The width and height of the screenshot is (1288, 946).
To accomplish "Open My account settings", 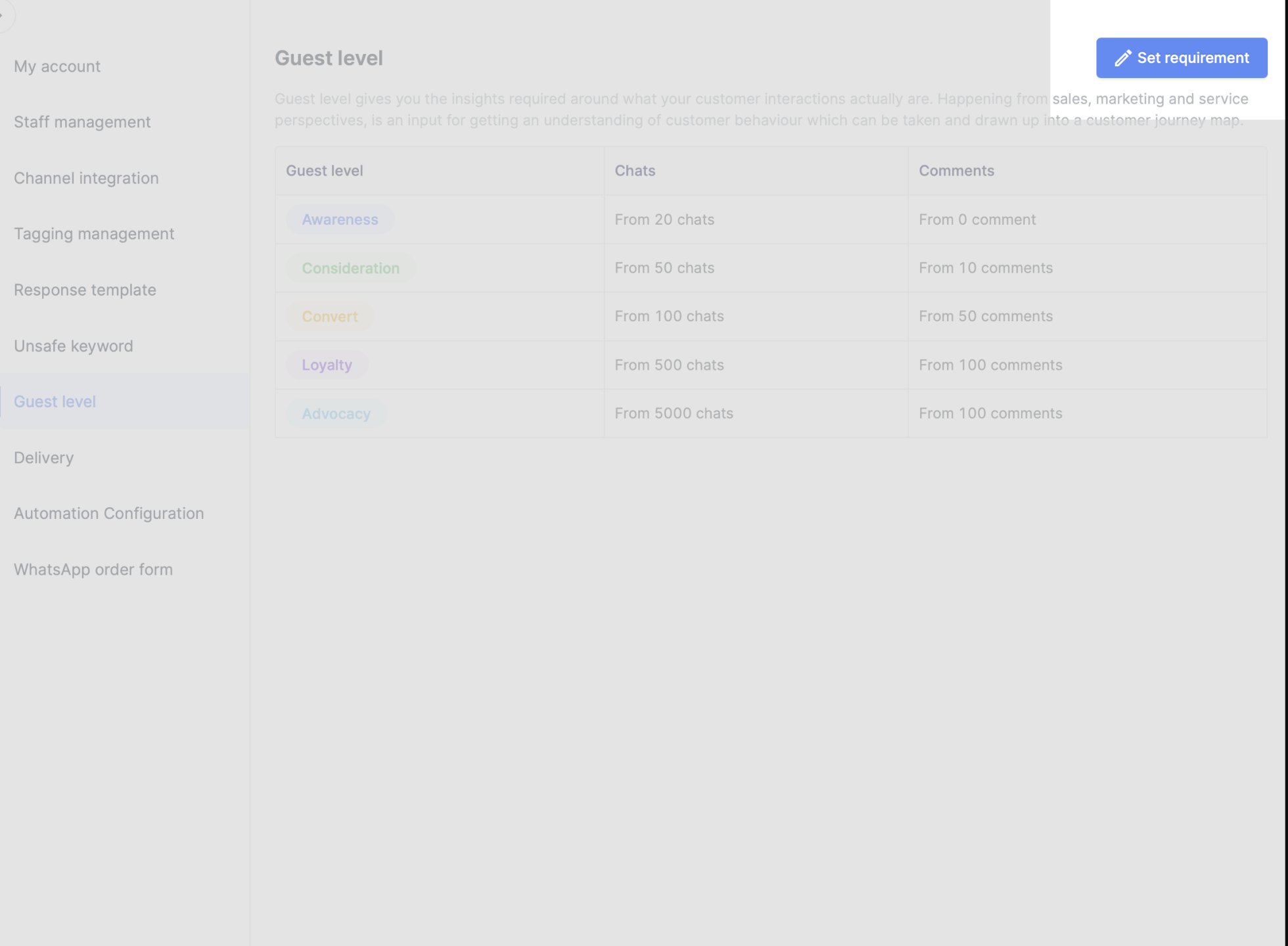I will 57,66.
